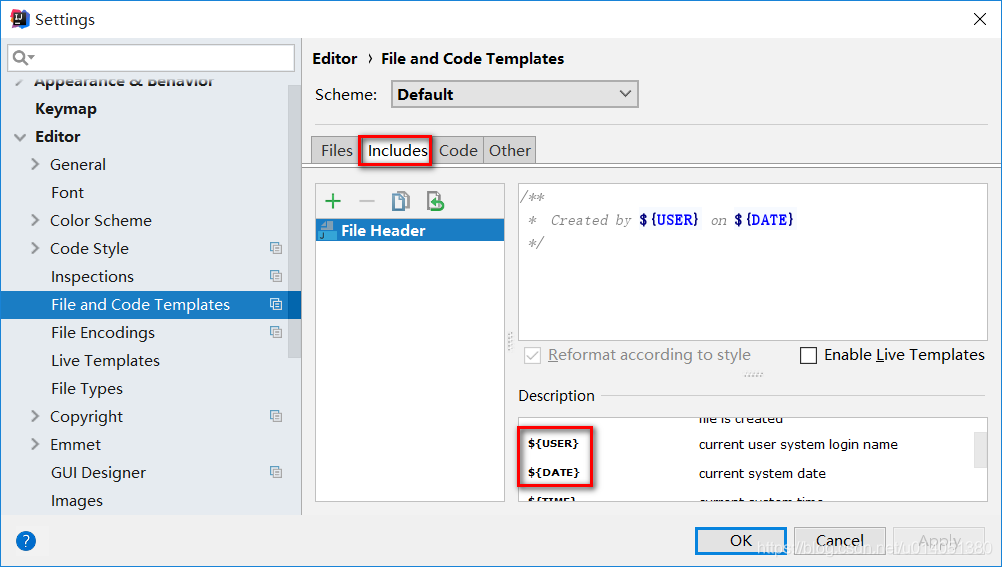The height and width of the screenshot is (567, 1002).
Task: Add a new include template with plus icon
Action: (333, 201)
